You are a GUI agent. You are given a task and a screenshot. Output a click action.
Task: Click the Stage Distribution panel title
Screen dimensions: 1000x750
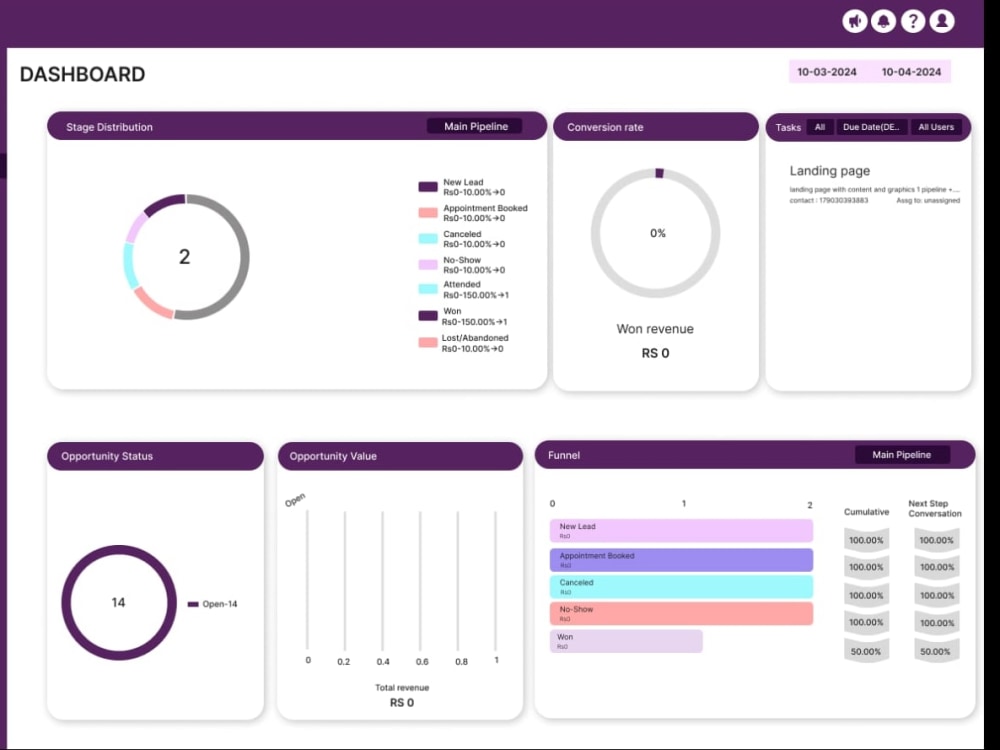click(x=109, y=127)
